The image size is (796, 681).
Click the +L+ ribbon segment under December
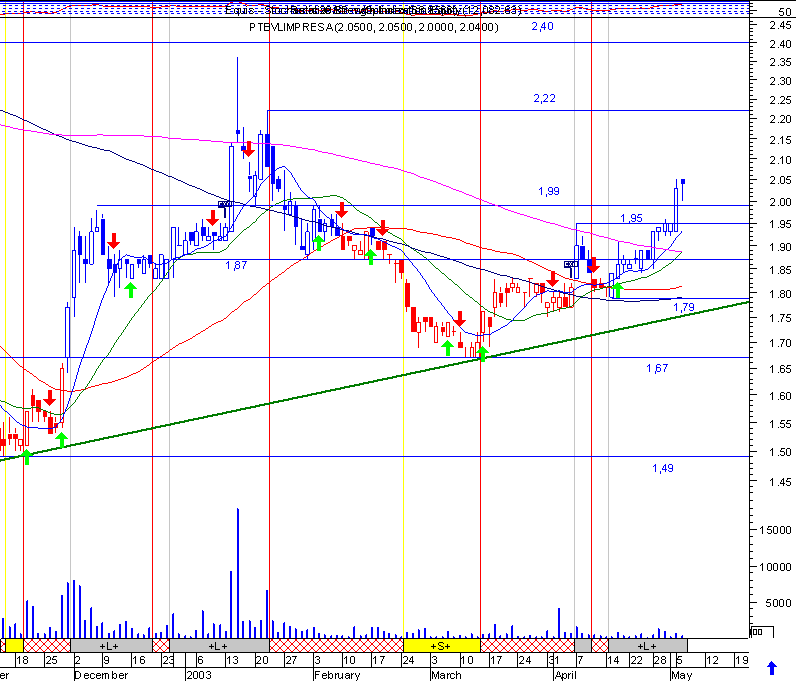point(111,646)
